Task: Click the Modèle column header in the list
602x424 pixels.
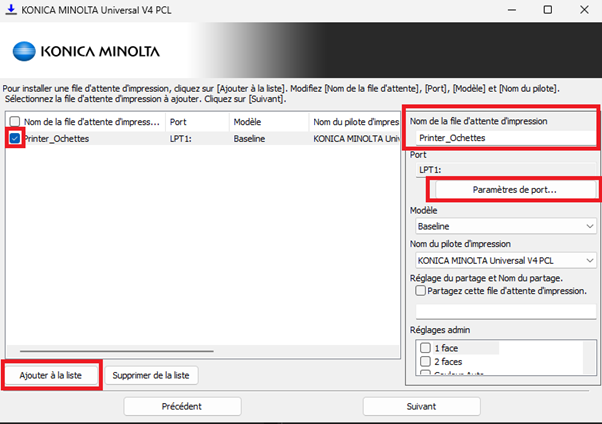Action: click(x=265, y=122)
